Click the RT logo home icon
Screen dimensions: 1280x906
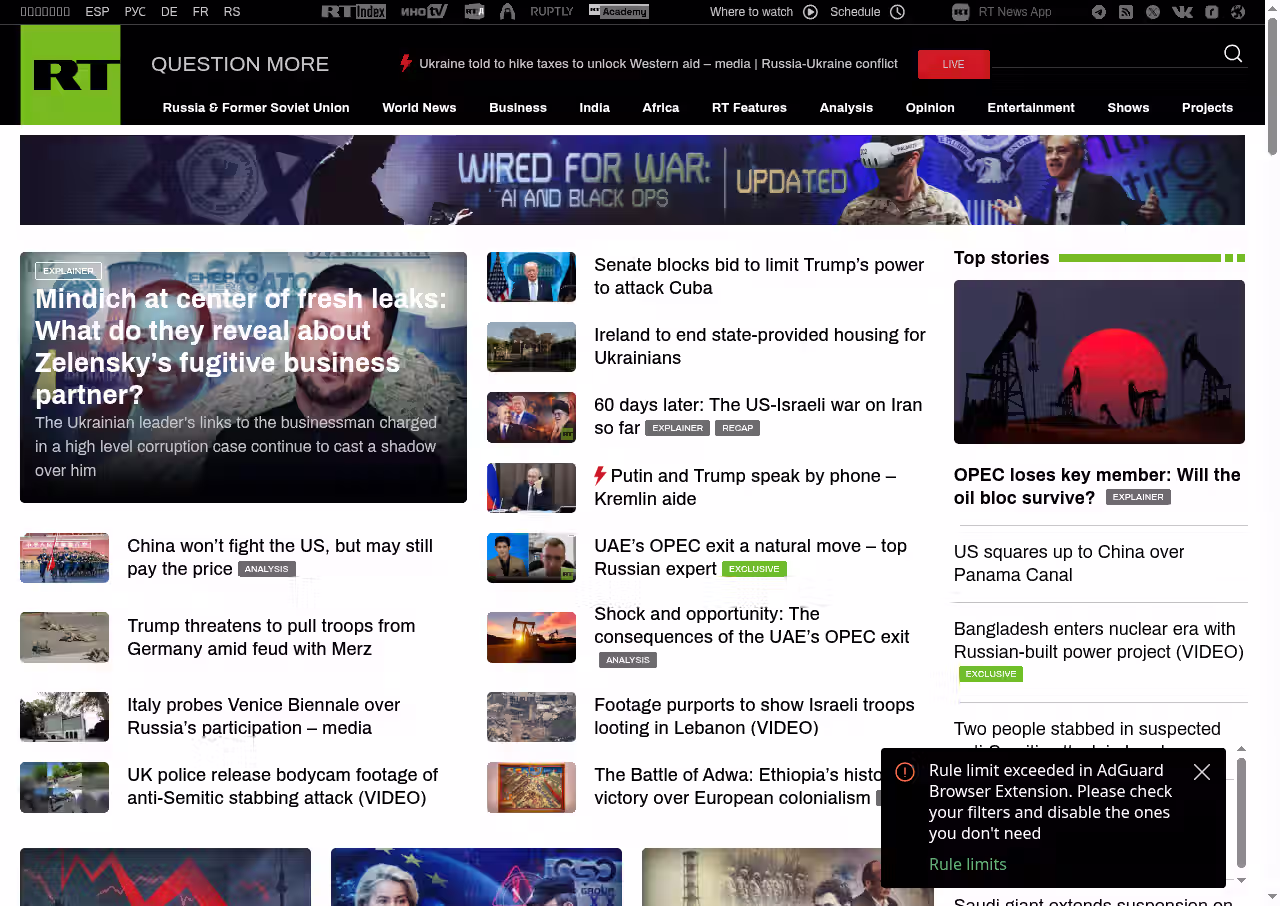(70, 75)
